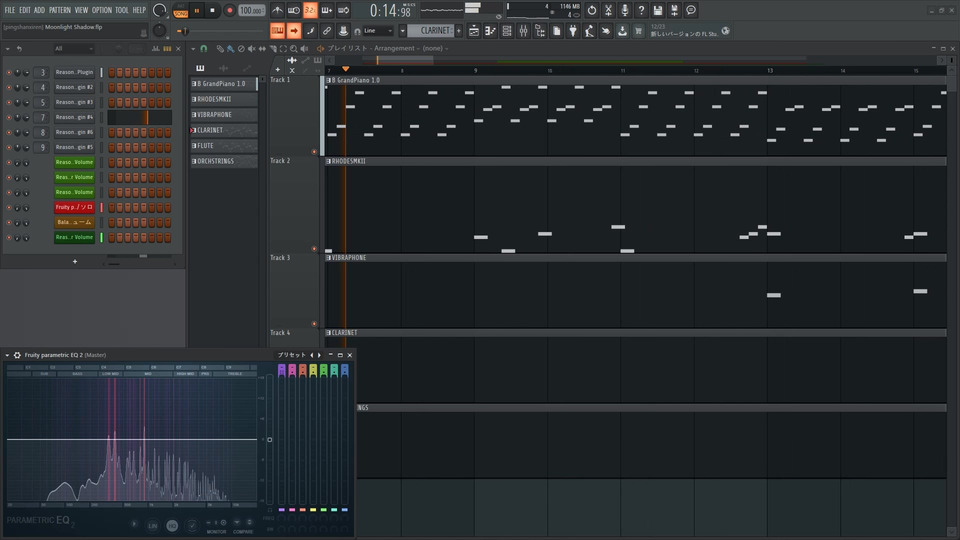Click the red record button
This screenshot has width=960, height=540.
click(x=230, y=10)
